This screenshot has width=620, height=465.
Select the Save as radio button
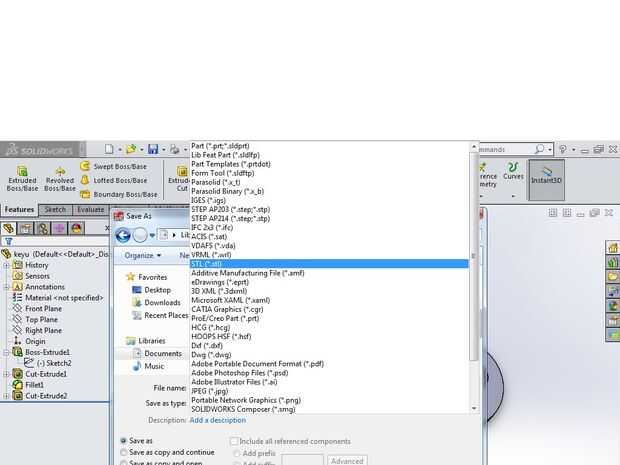[x=123, y=440]
